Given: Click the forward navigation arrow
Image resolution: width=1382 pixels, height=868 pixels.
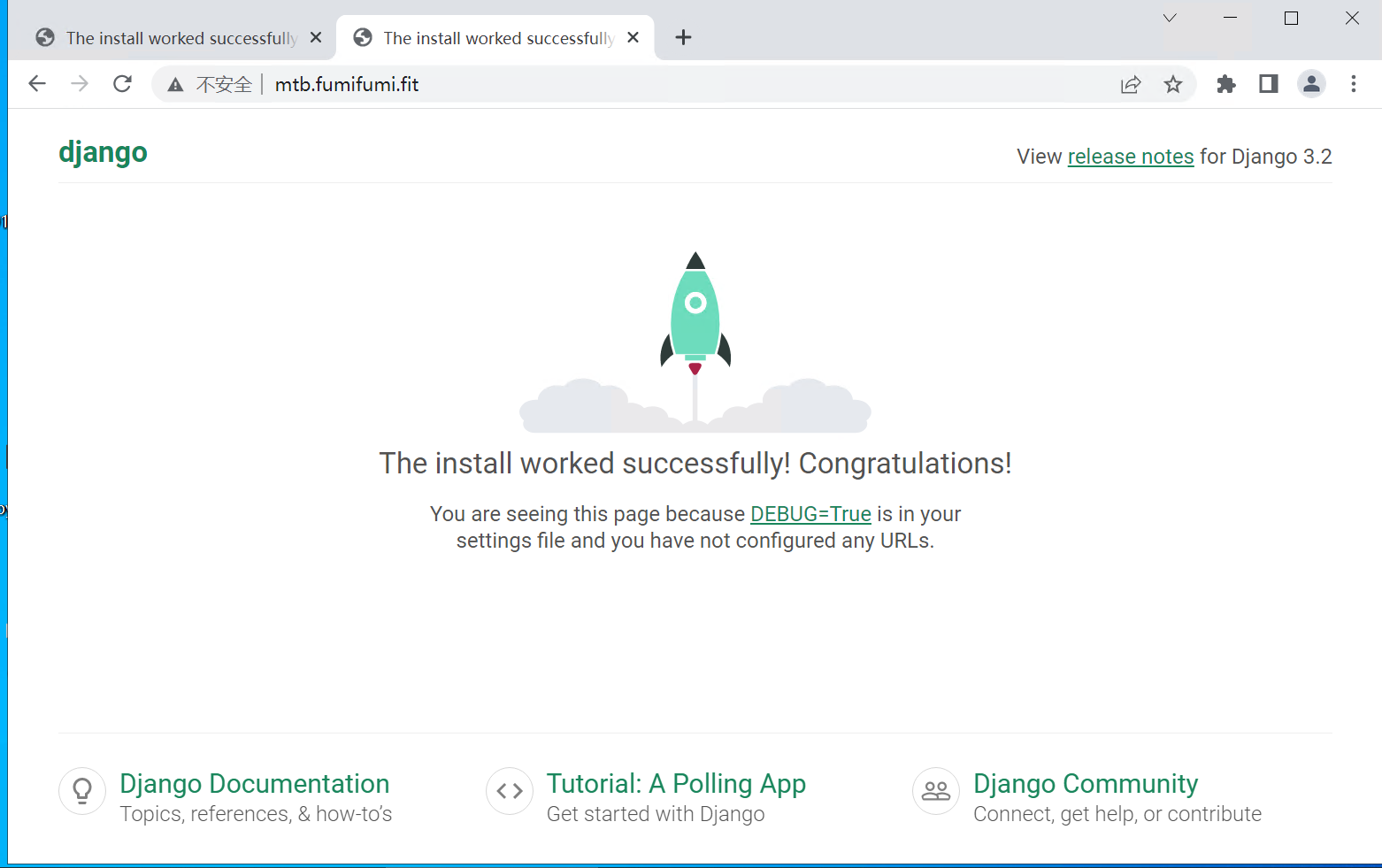Looking at the screenshot, I should point(80,84).
